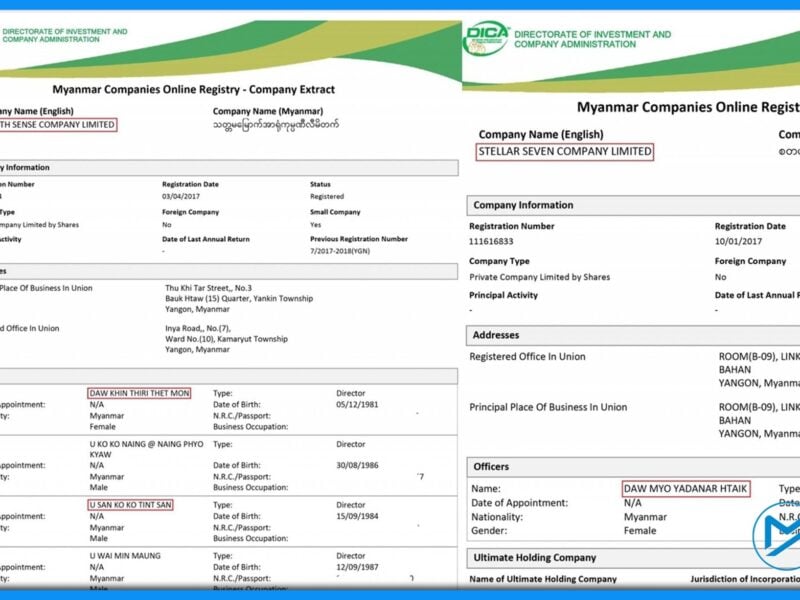This screenshot has height=600, width=800.
Task: Select date of birth '30/08/1986'
Action: click(357, 465)
